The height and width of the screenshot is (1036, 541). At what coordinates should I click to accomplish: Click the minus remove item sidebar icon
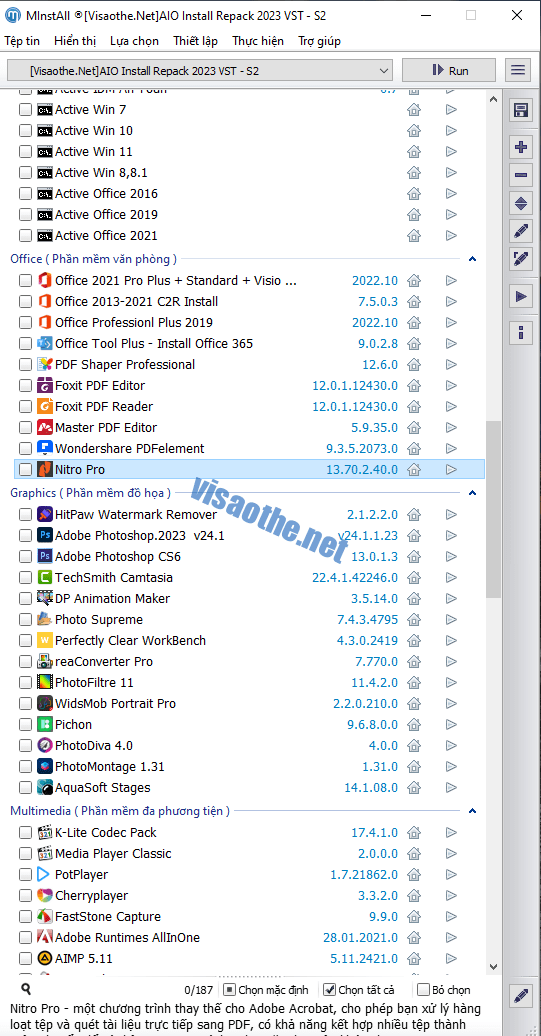(521, 175)
